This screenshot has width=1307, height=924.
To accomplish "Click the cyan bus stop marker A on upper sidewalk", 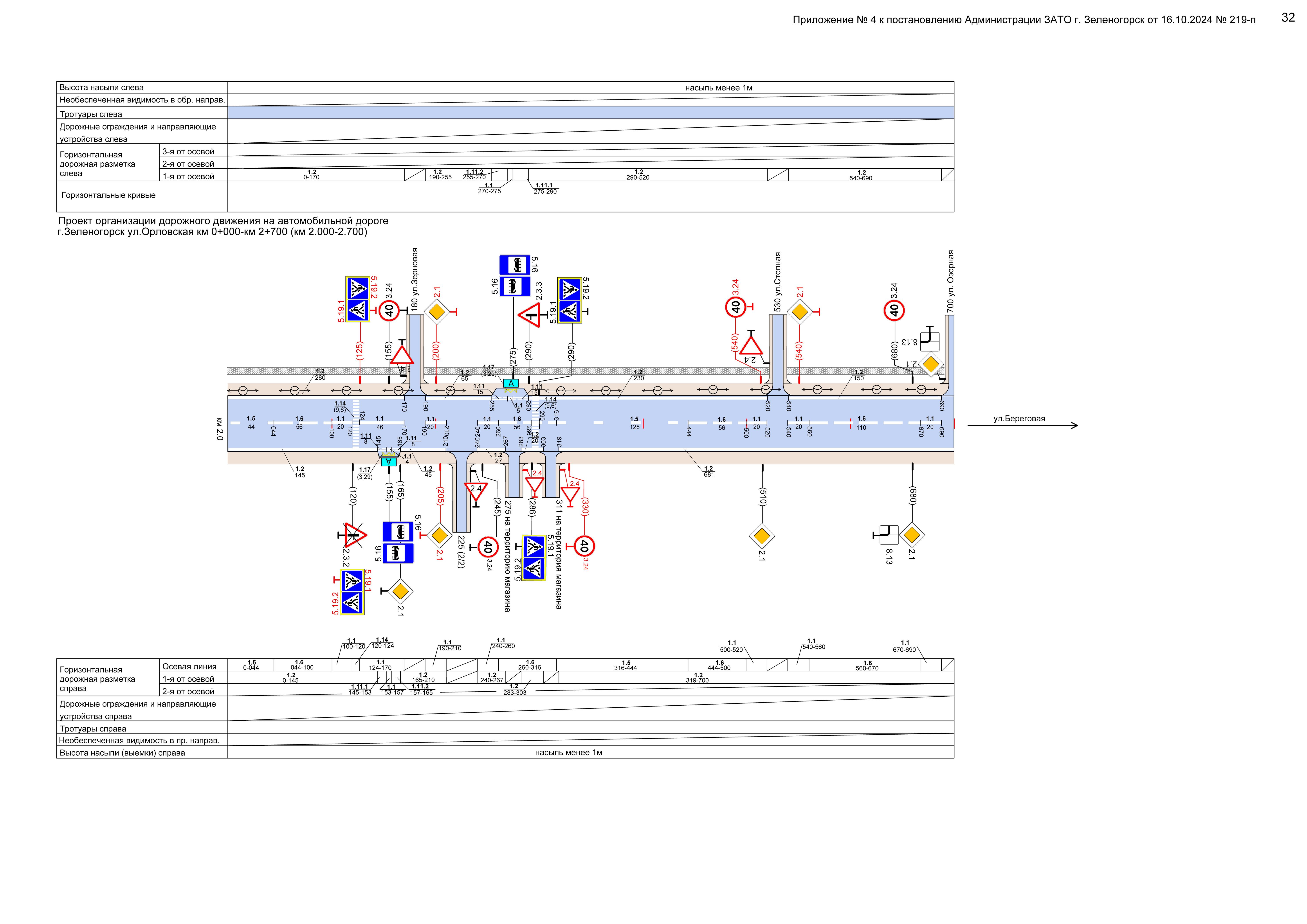I will pyautogui.click(x=511, y=383).
